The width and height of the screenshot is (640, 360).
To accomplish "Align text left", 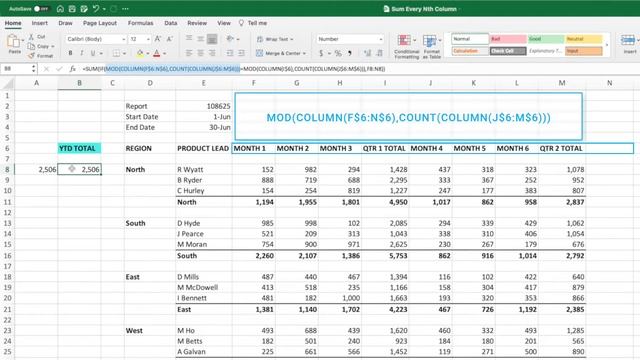I will coord(189,53).
